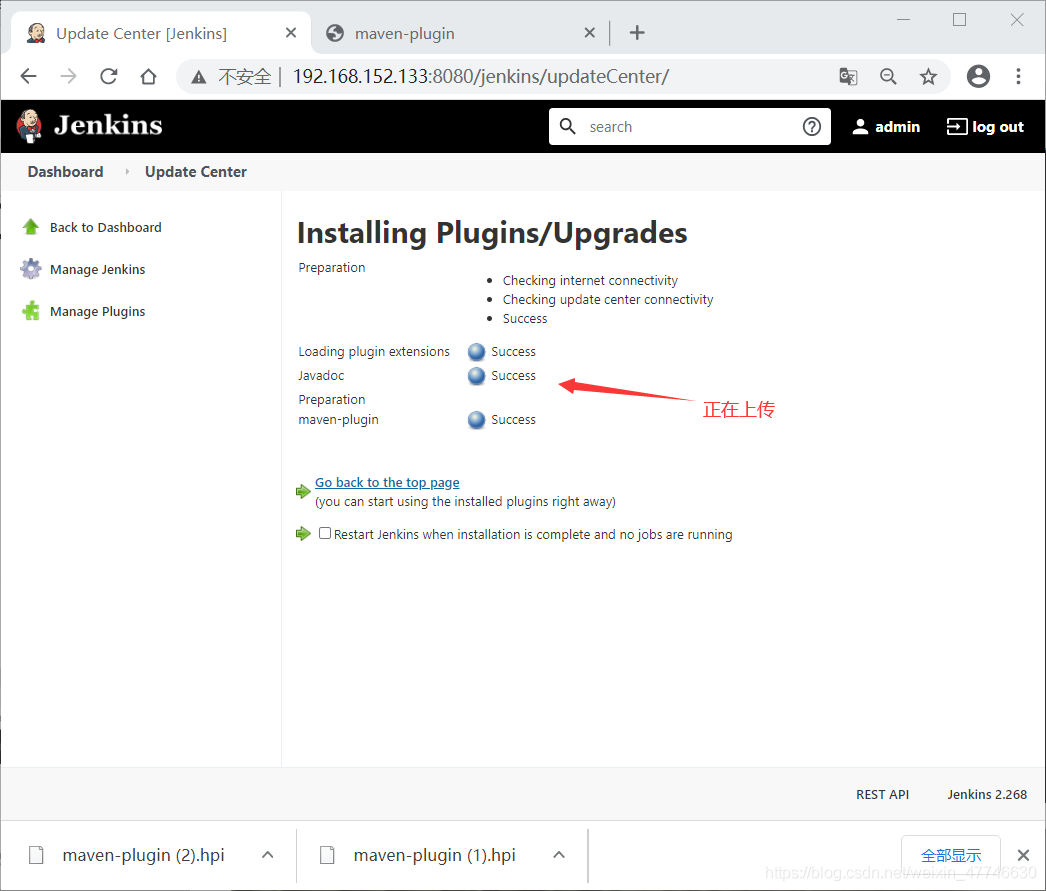
Task: Click the puzzle piece Manage Plugins icon
Action: pos(31,311)
